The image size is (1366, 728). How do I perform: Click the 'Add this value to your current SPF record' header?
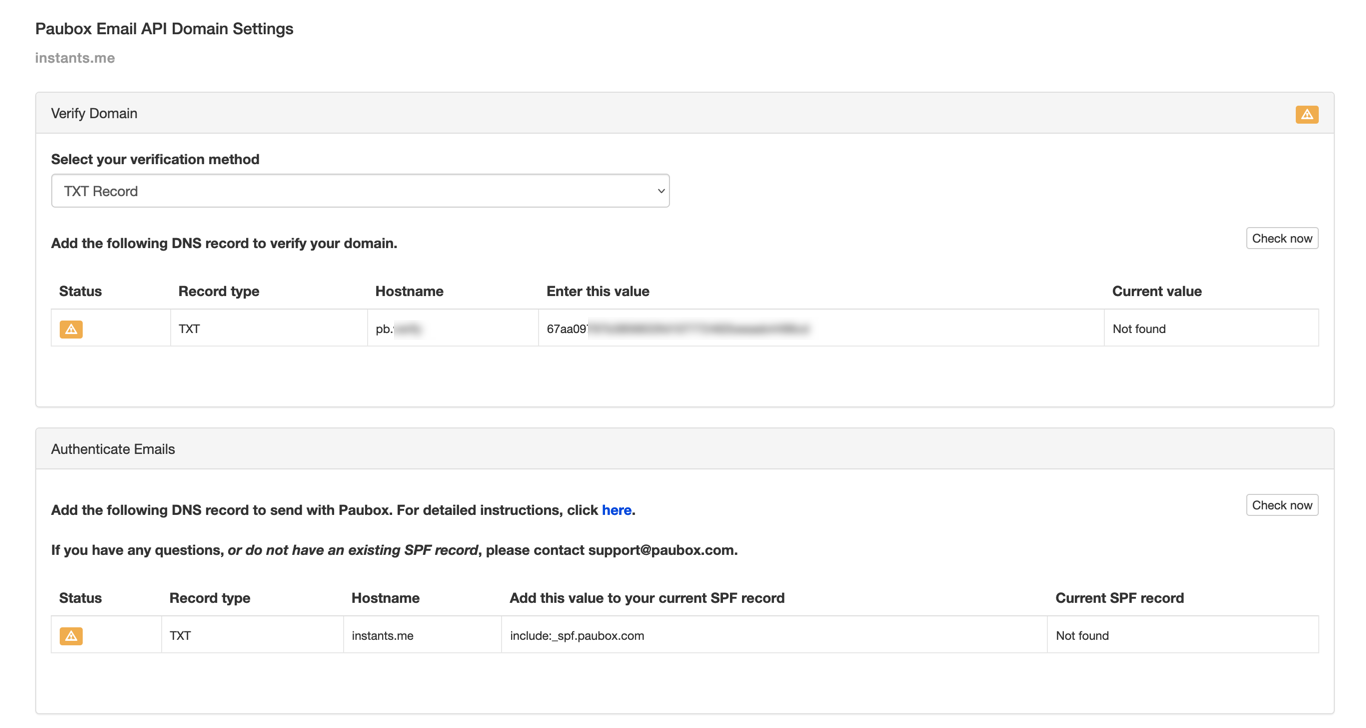[x=647, y=598]
